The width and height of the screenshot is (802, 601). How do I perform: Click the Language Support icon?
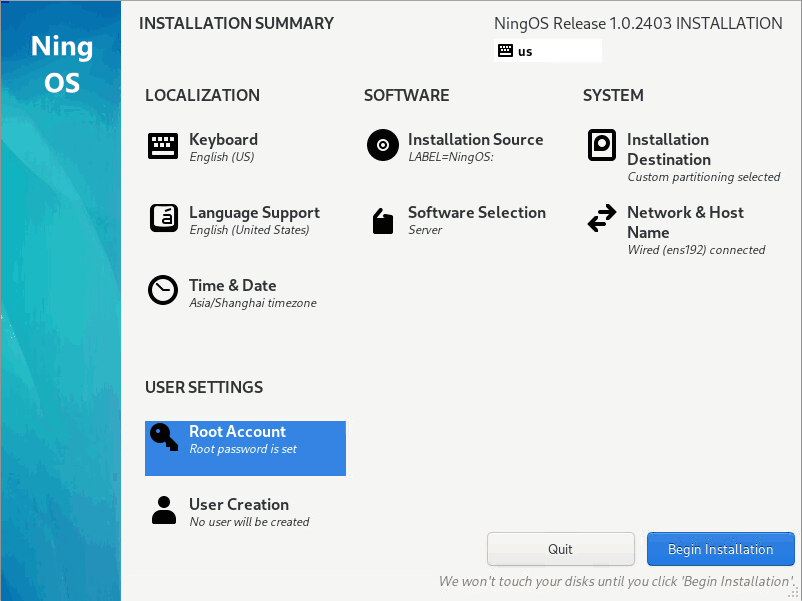[164, 218]
